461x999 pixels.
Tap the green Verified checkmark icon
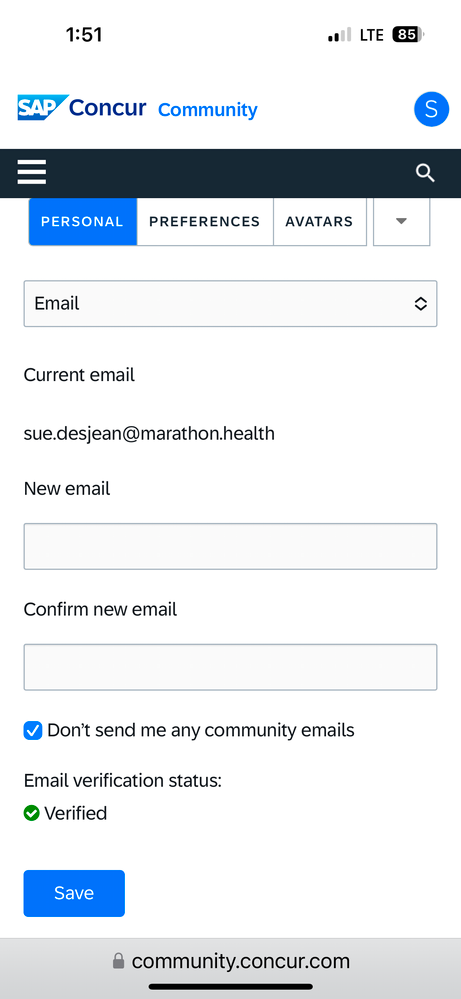[31, 813]
